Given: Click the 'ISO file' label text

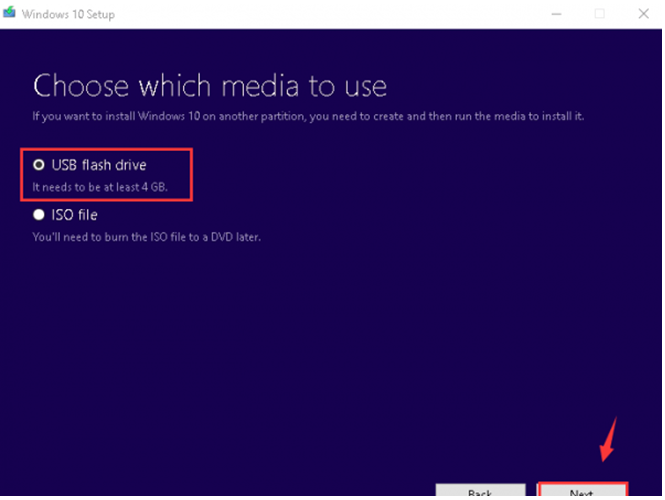Looking at the screenshot, I should point(75,215).
